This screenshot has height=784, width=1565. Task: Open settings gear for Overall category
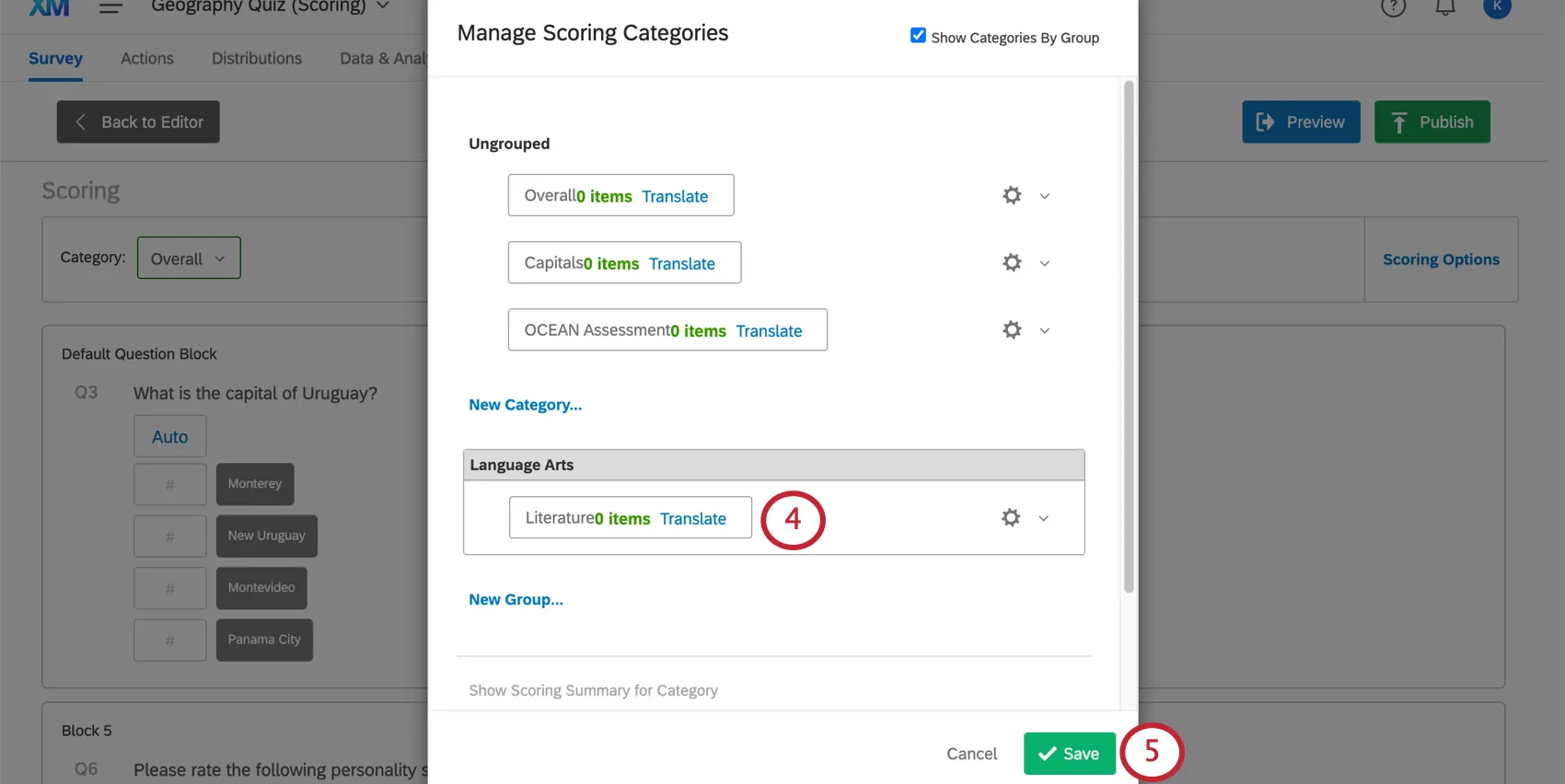[x=1012, y=195]
